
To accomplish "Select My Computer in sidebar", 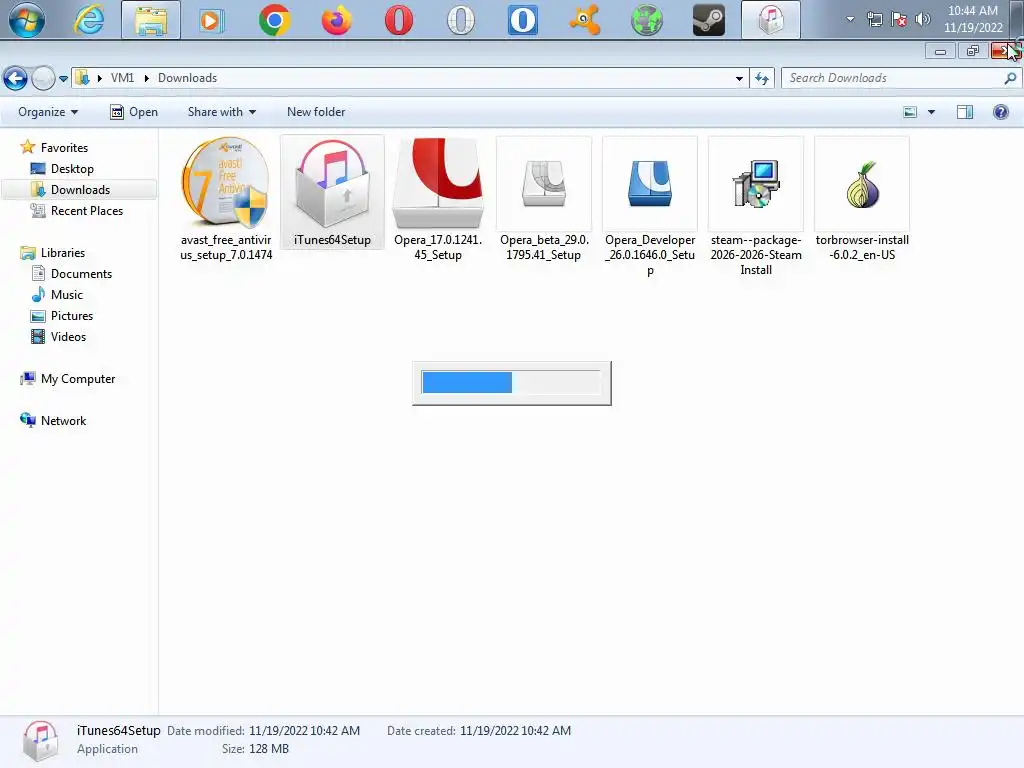I will [78, 379].
